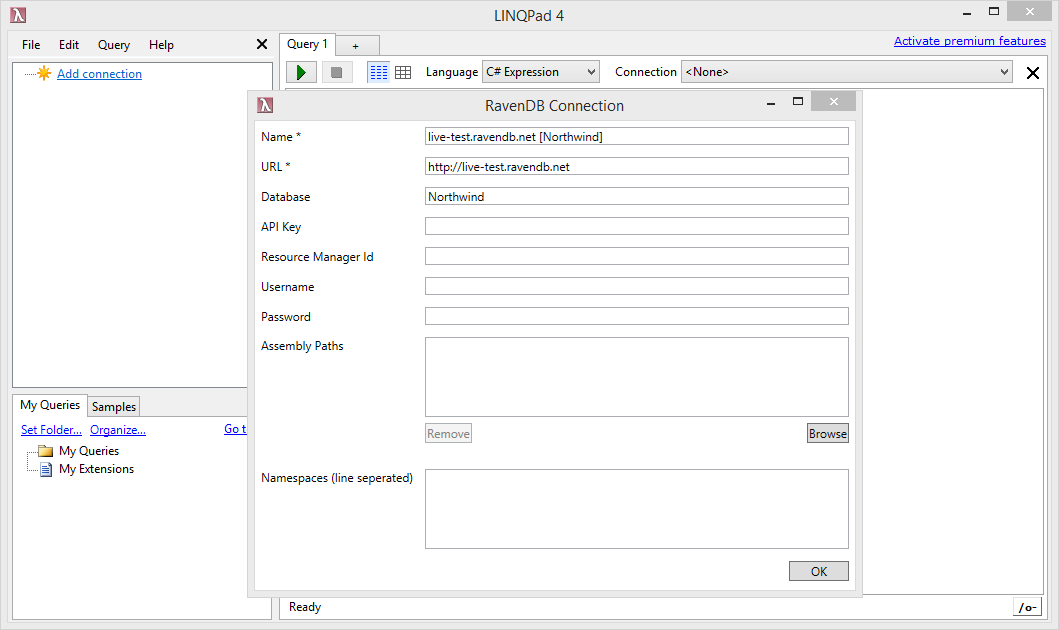Open the Edit menu
The width and height of the screenshot is (1059, 630).
69,45
